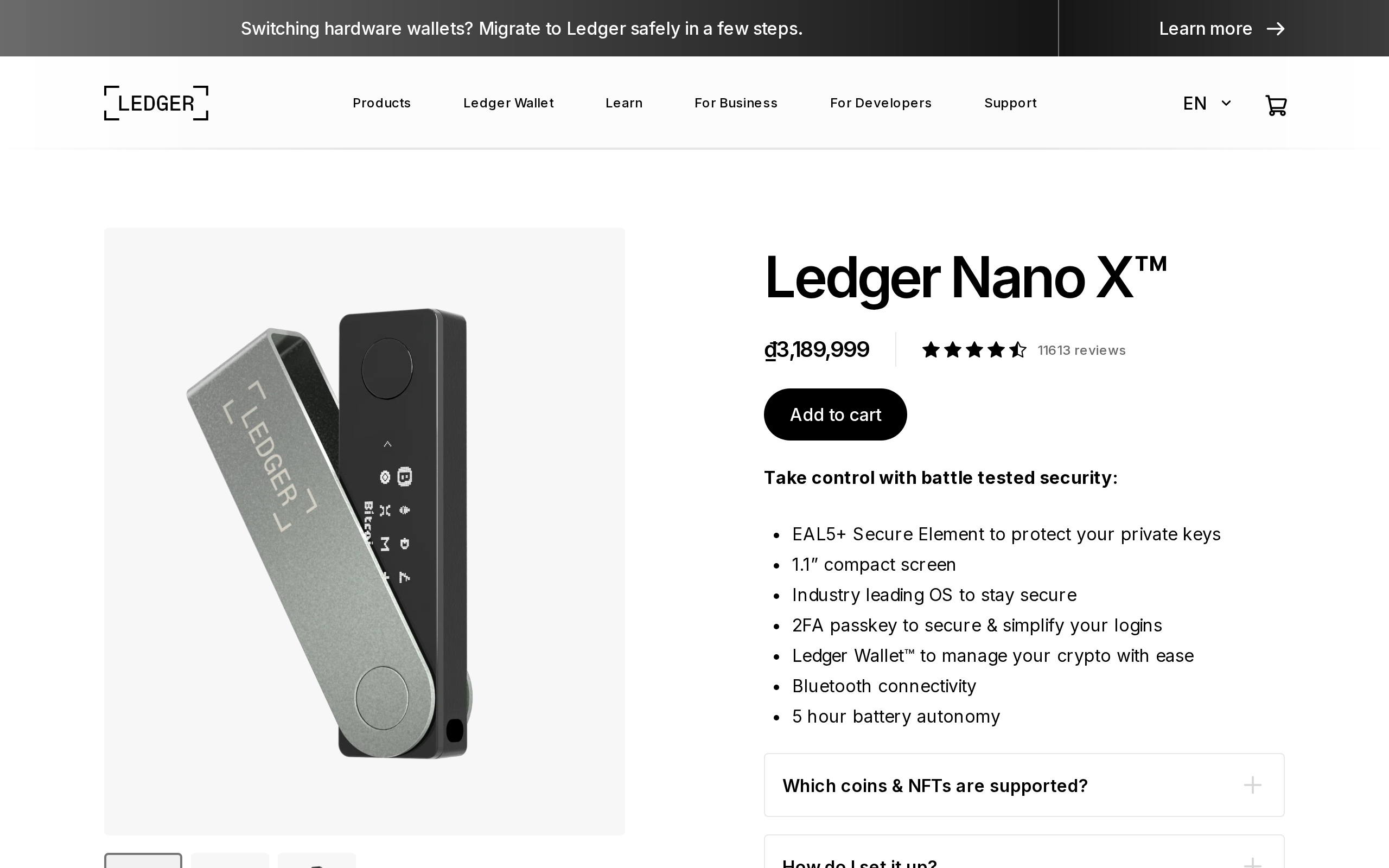
Task: Open the shopping cart icon
Action: click(x=1276, y=105)
